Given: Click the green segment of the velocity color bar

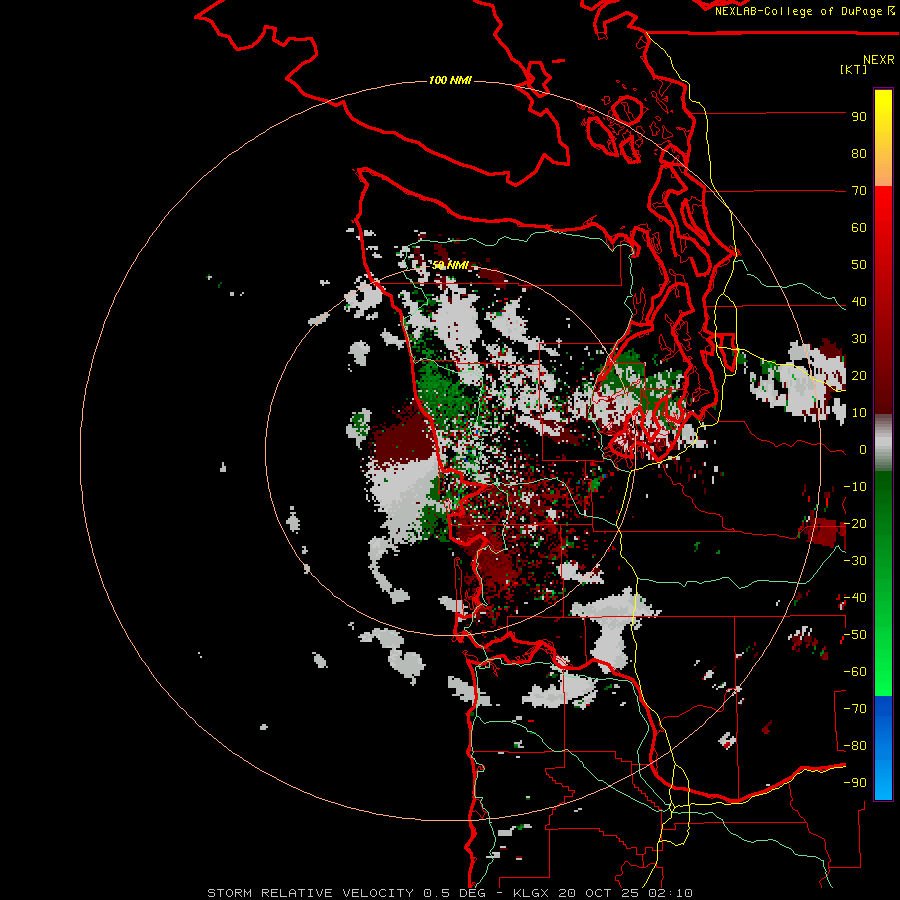Looking at the screenshot, I should coord(883,584).
